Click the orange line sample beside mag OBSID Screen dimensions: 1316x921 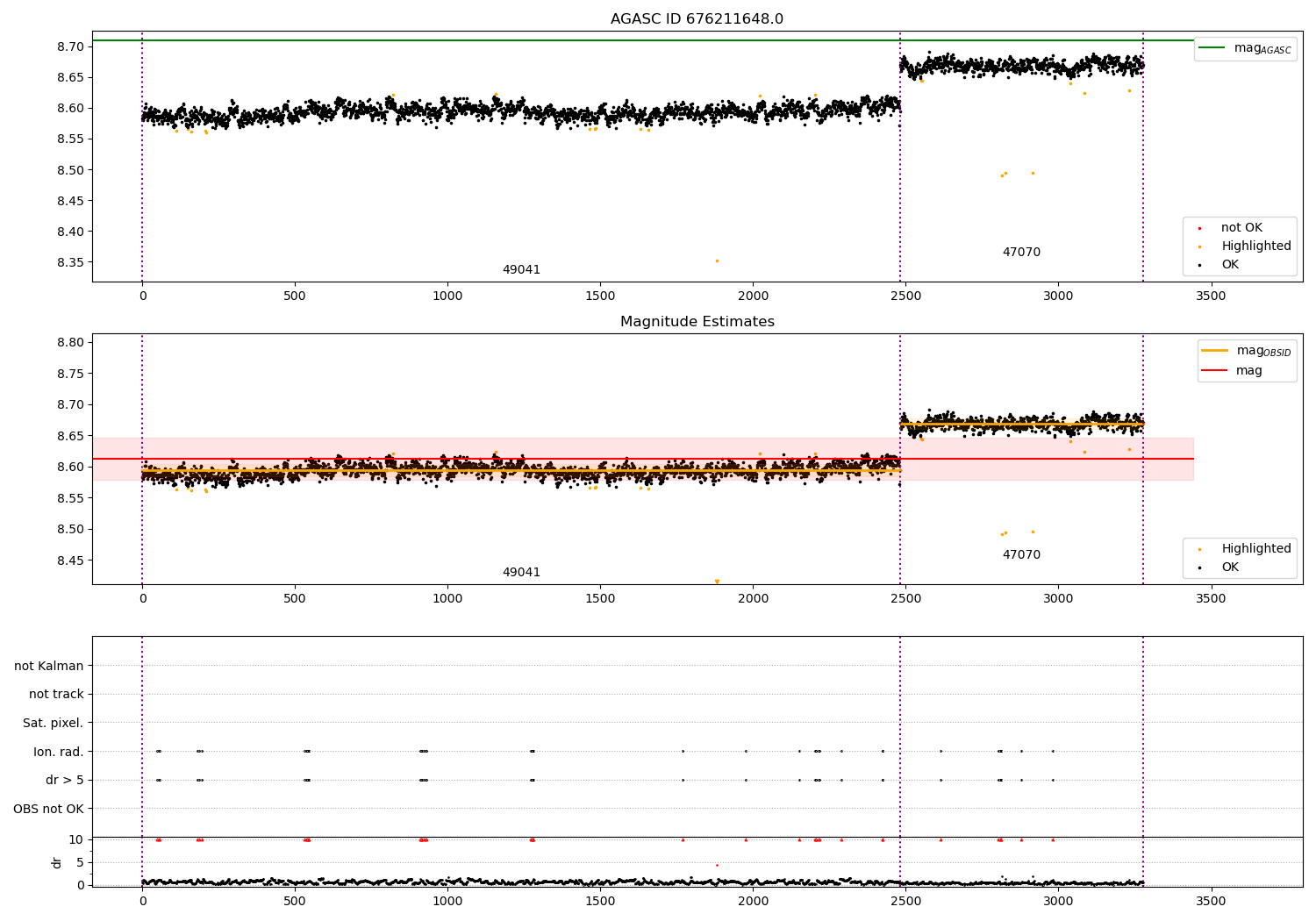pyautogui.click(x=1214, y=351)
